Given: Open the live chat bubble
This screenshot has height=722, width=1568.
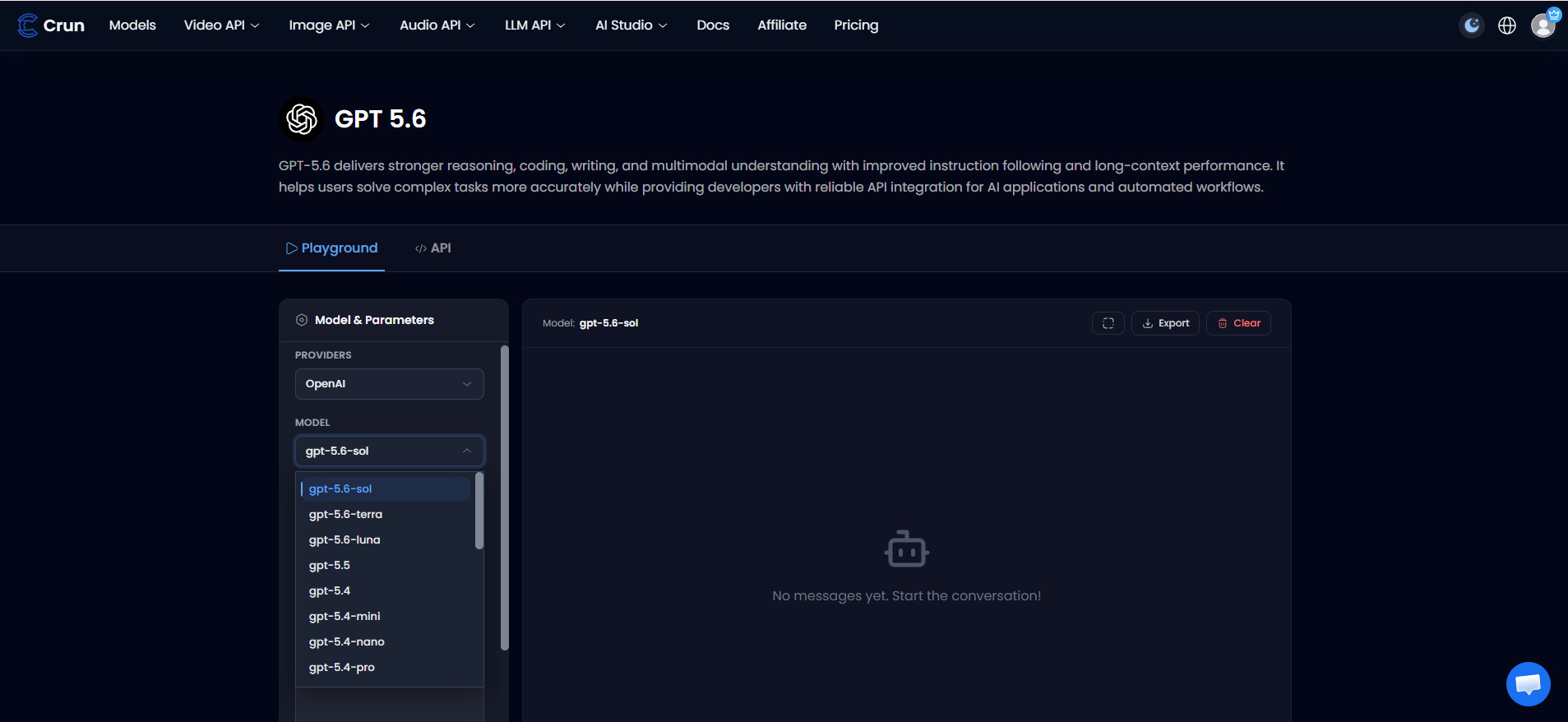Looking at the screenshot, I should 1529,683.
